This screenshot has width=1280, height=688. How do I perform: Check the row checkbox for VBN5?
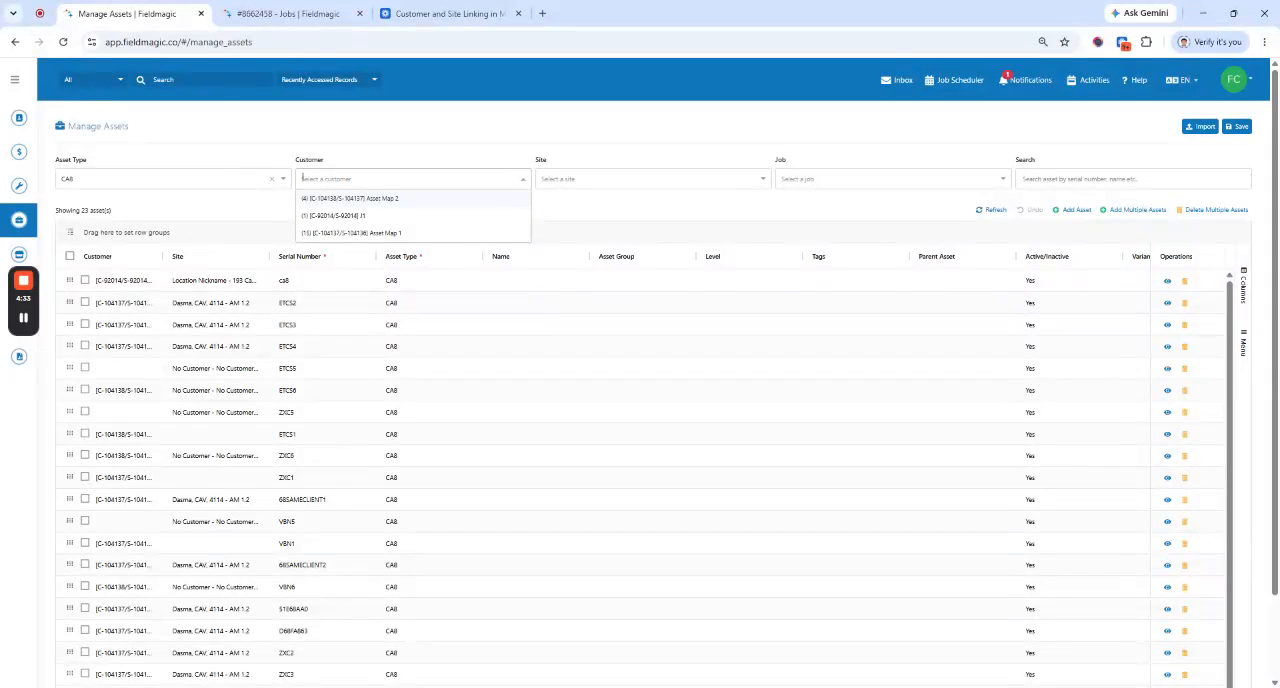click(x=85, y=521)
